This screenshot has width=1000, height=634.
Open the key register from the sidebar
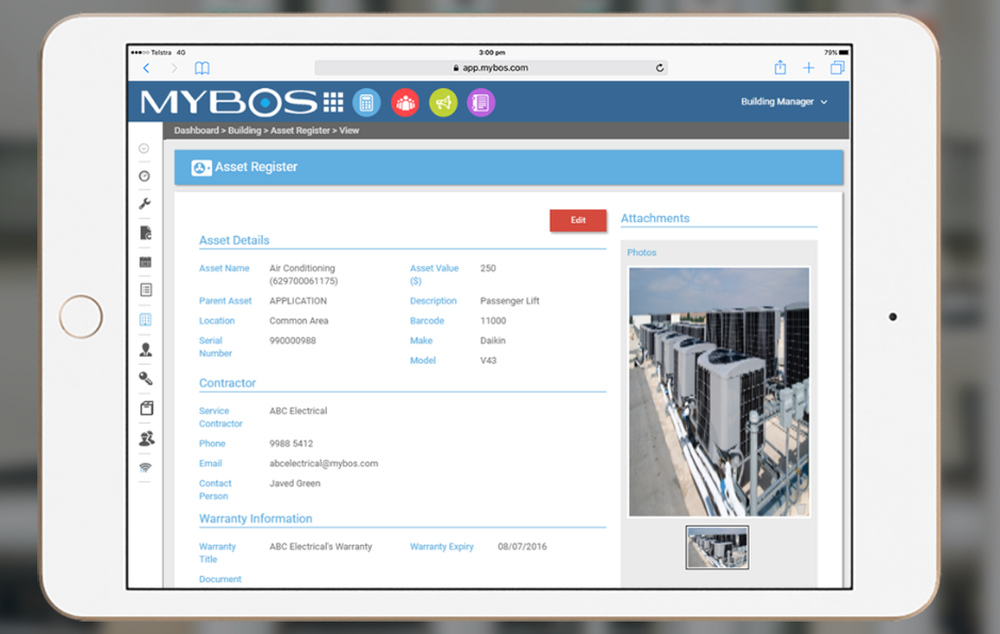click(144, 378)
